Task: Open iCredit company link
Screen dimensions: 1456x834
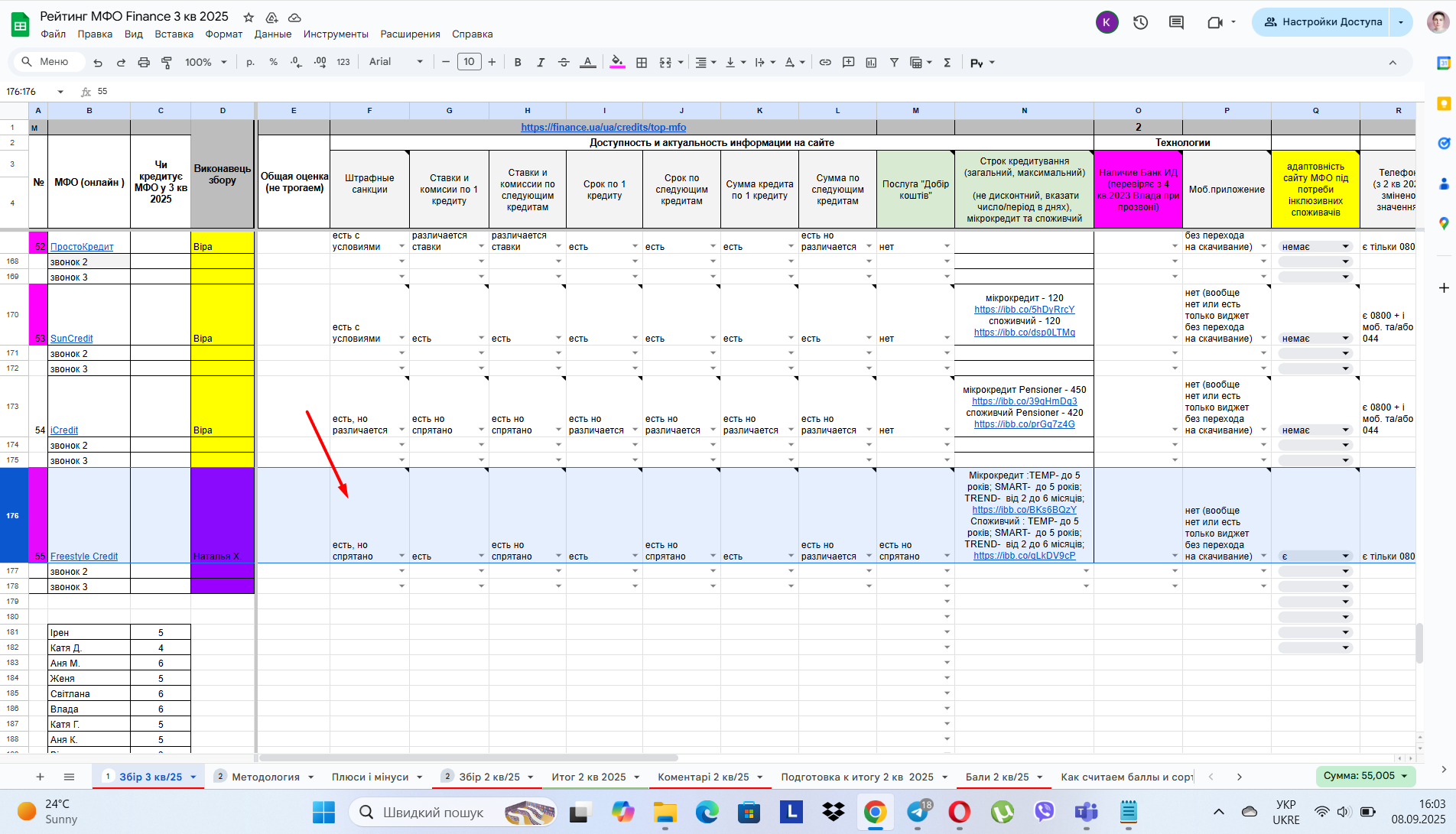Action: 64,430
